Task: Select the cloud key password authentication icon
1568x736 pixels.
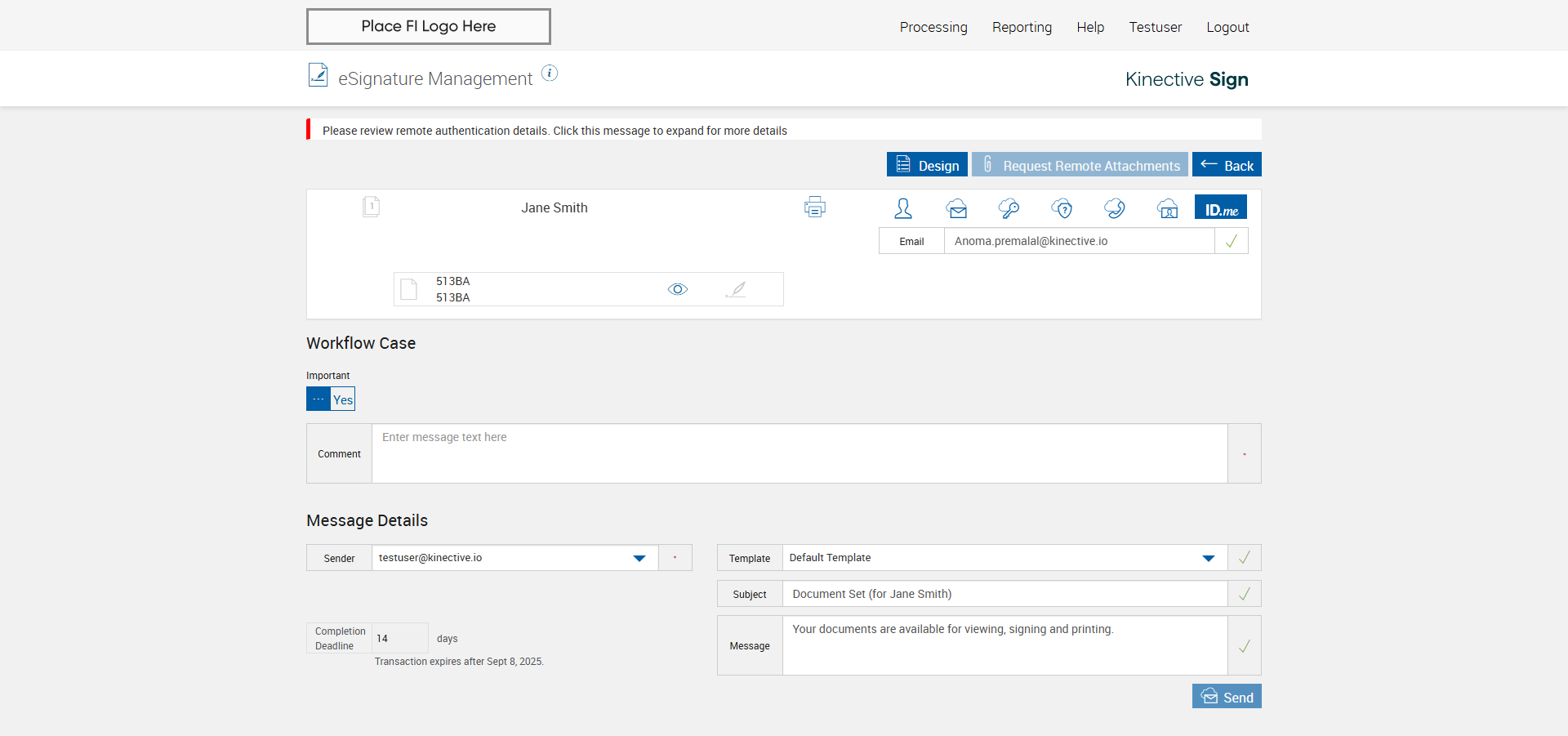Action: (1009, 208)
